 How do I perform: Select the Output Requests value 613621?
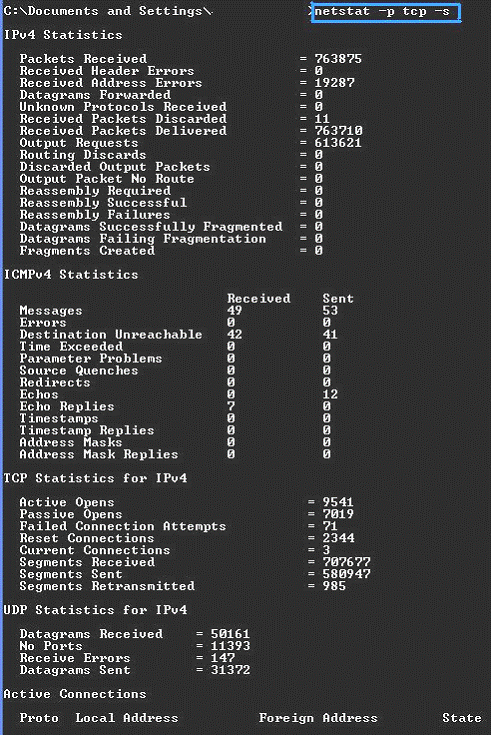[338, 143]
